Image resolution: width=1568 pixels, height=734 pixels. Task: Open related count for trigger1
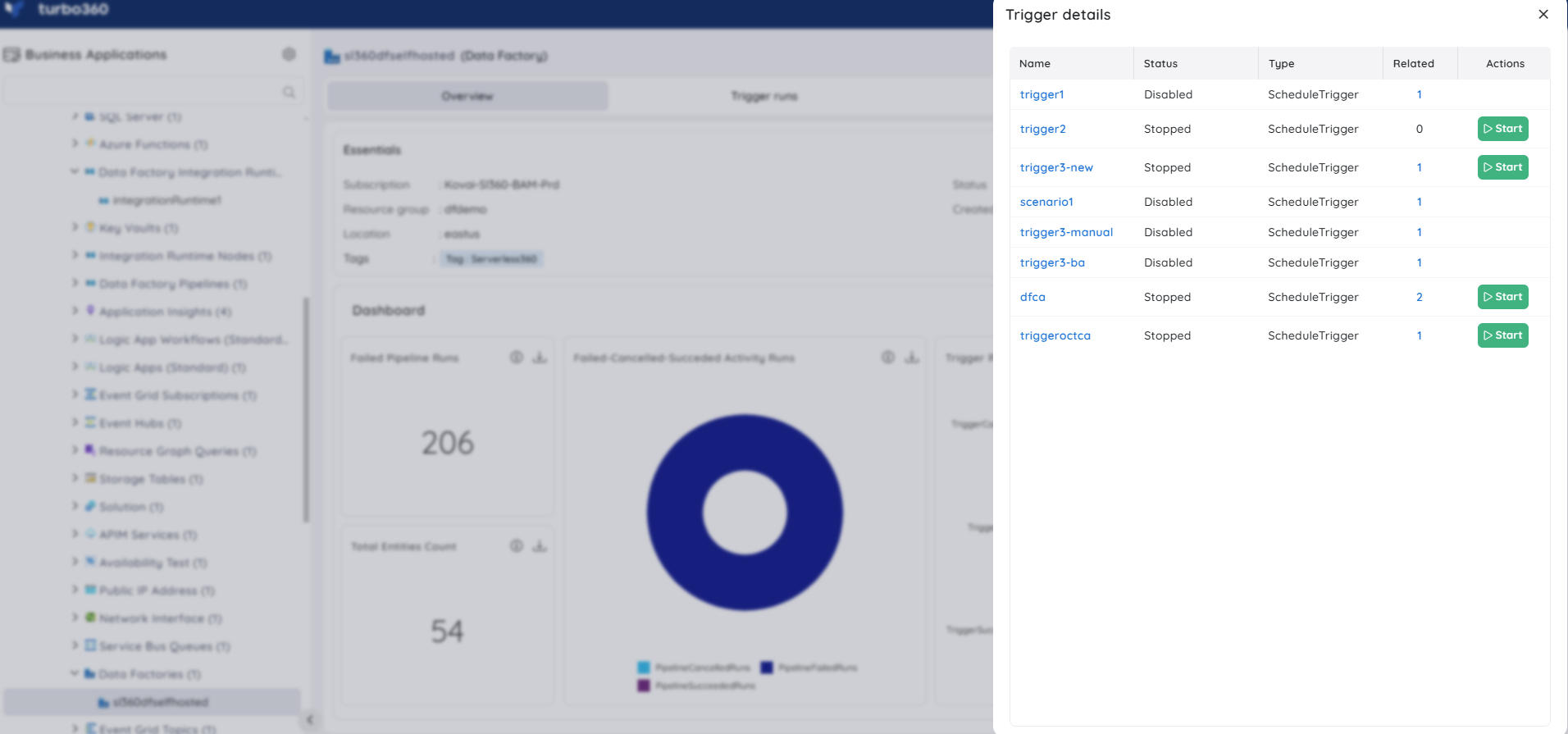point(1419,94)
